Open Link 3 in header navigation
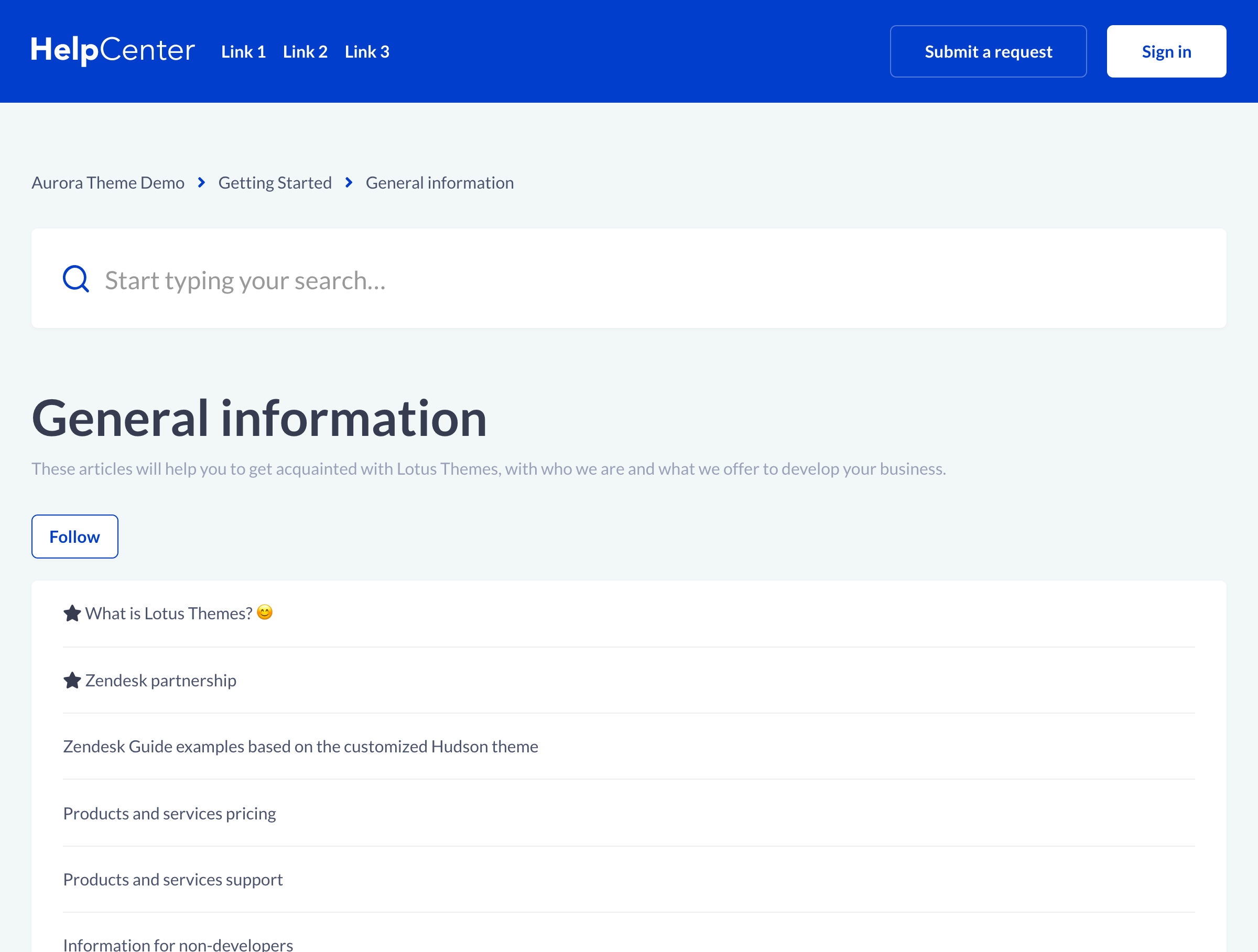The height and width of the screenshot is (952, 1258). pyautogui.click(x=367, y=52)
